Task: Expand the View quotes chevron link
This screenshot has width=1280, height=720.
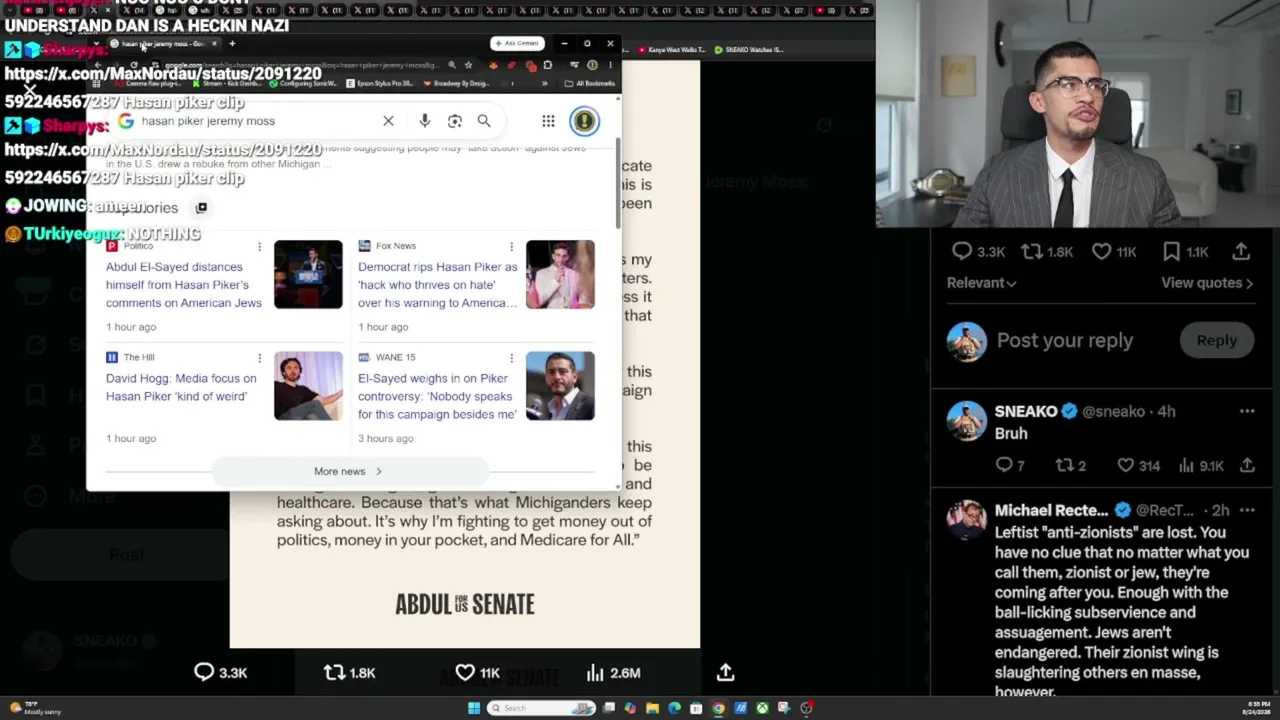Action: (x=1207, y=283)
